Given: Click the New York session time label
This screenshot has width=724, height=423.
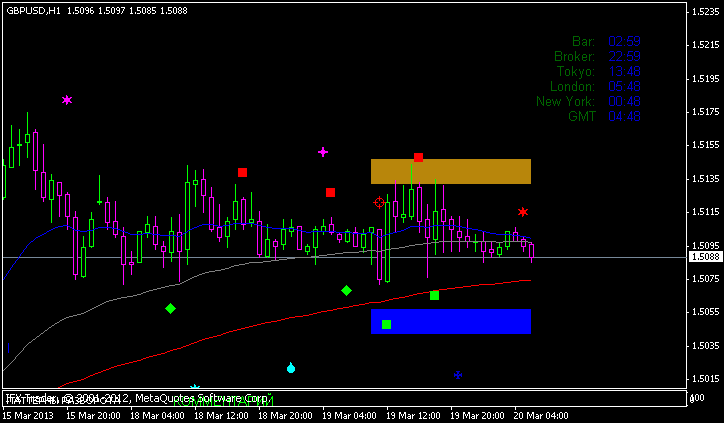Looking at the screenshot, I should click(x=566, y=101).
